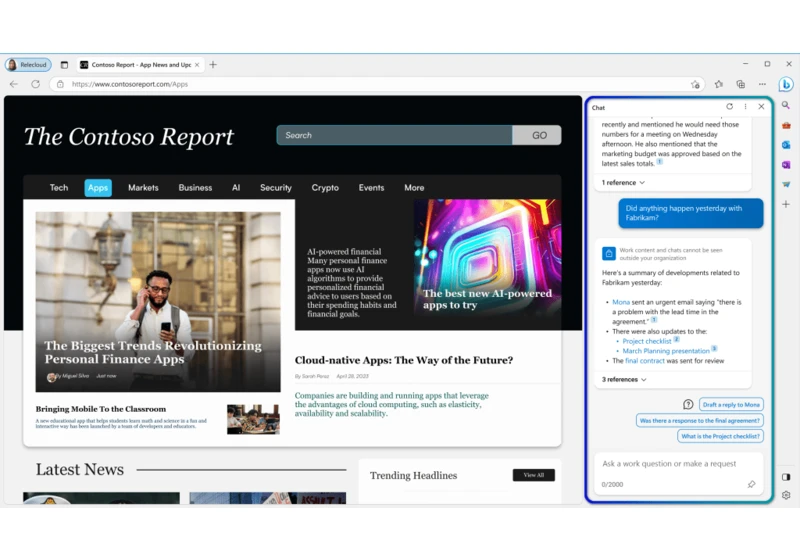Open the best new AI-powered apps image
Viewport: 800px width, 560px height.
click(487, 264)
